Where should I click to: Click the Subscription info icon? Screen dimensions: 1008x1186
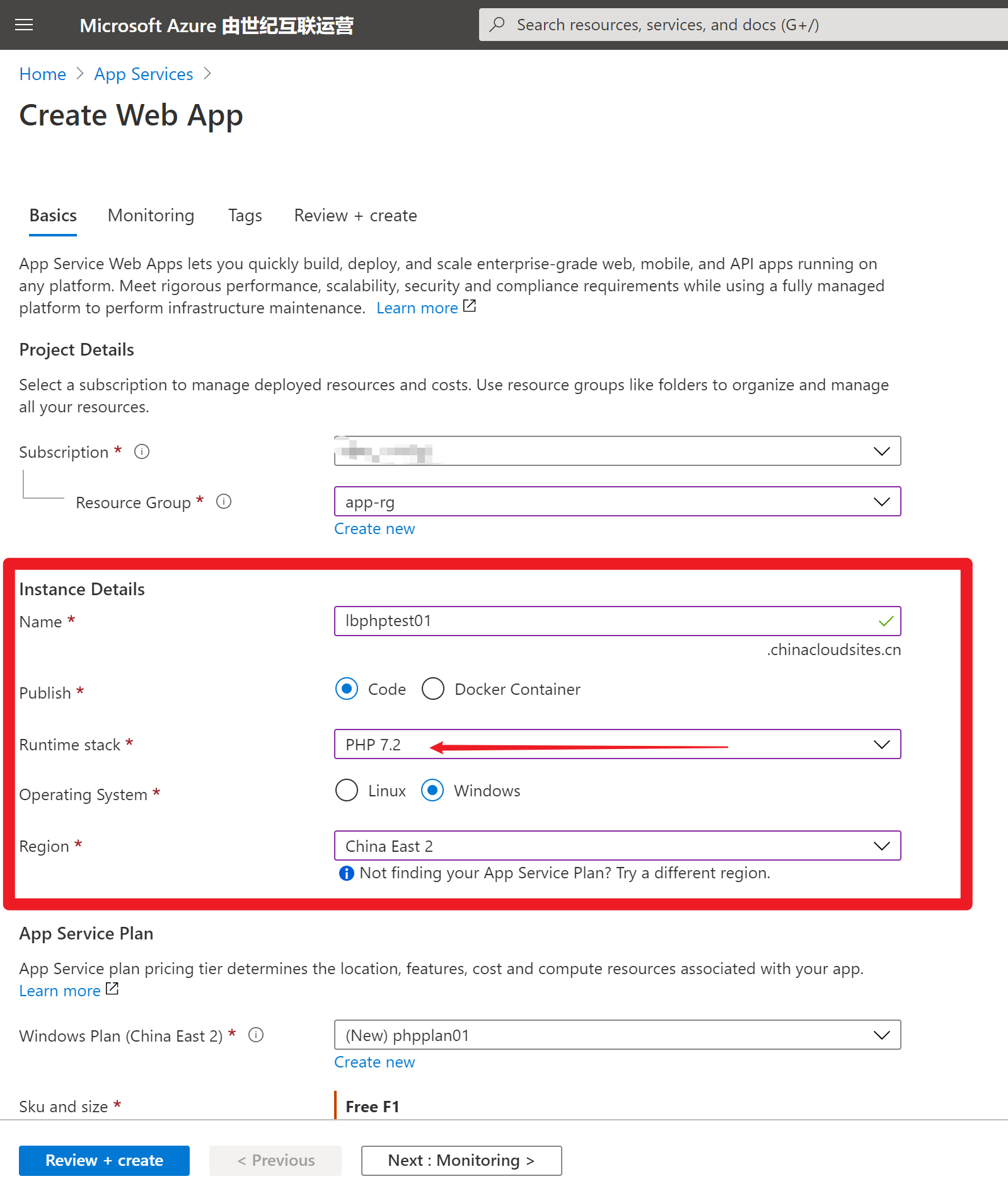142,451
